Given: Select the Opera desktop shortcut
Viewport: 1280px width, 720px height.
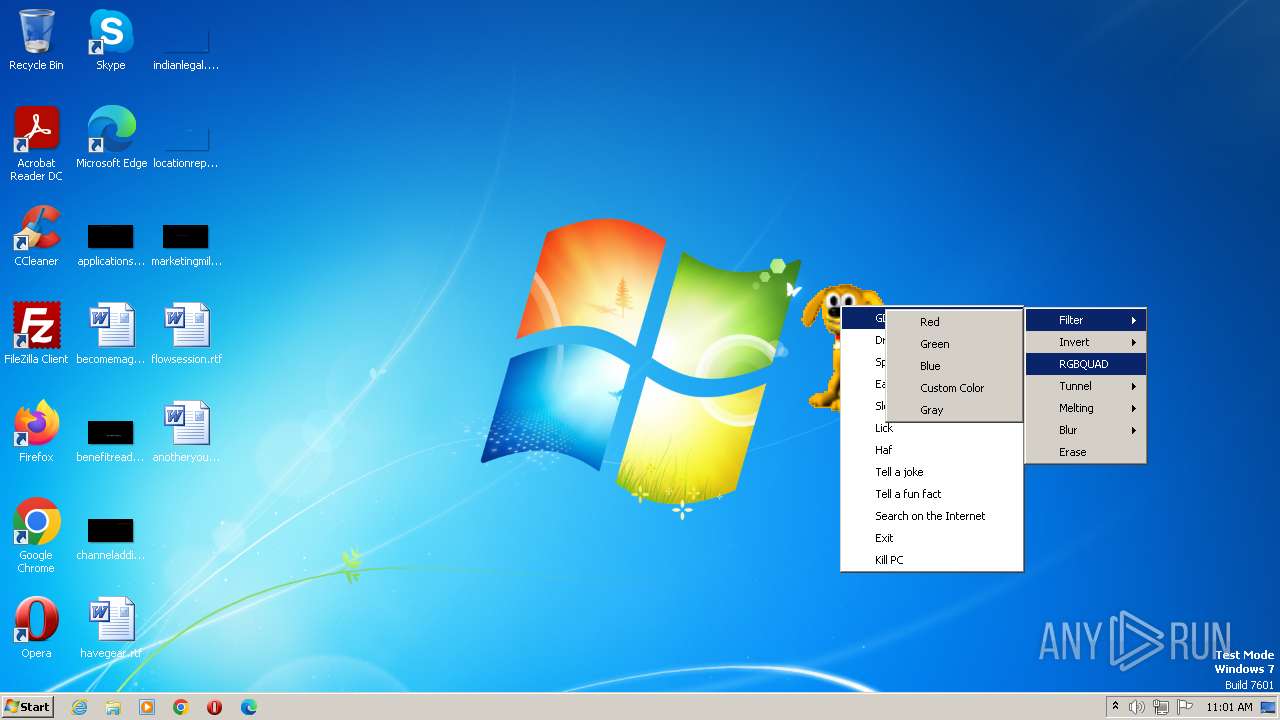Looking at the screenshot, I should coord(36,628).
